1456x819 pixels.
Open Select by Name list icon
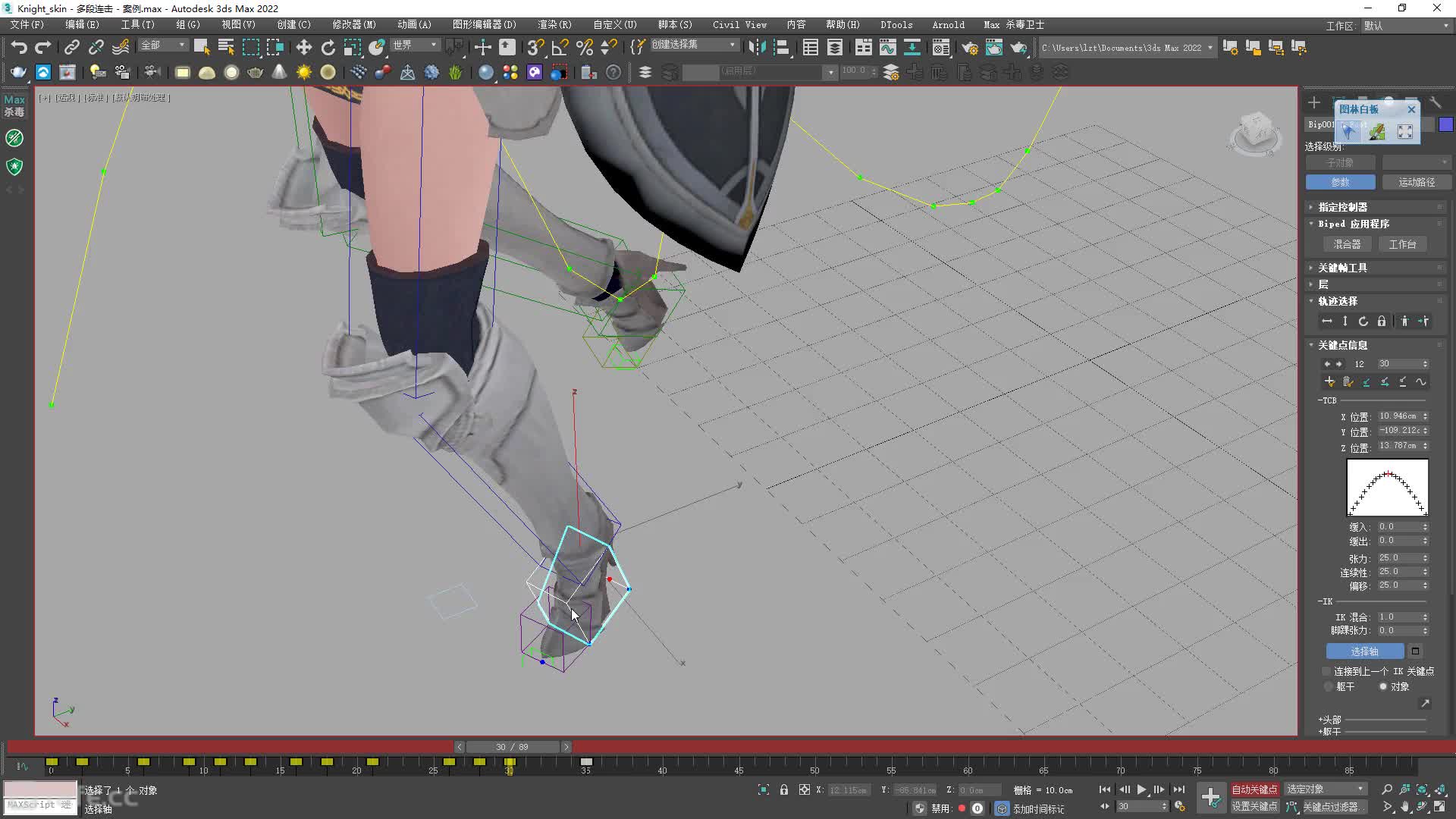[x=226, y=47]
